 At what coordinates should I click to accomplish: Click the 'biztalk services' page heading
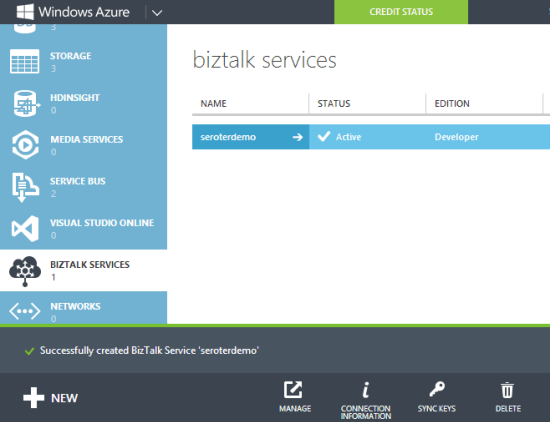(265, 60)
